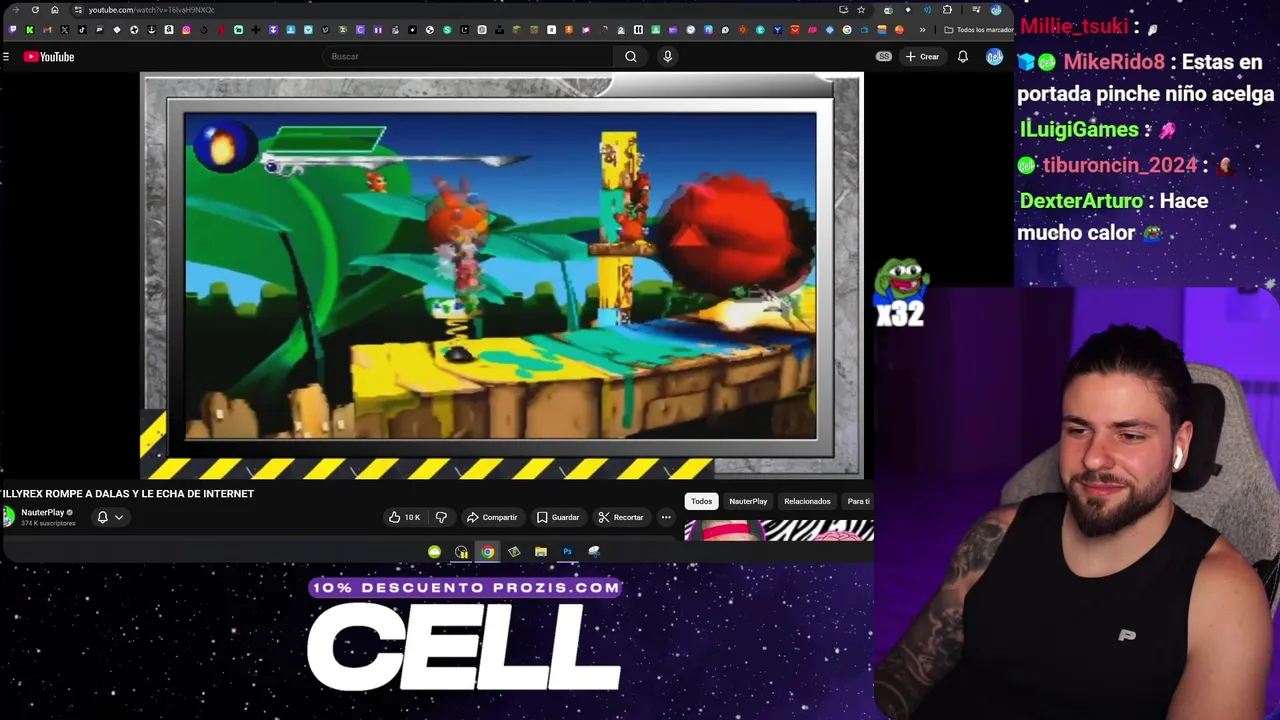Expand subscription notification options chevron
The width and height of the screenshot is (1280, 720).
coord(119,517)
